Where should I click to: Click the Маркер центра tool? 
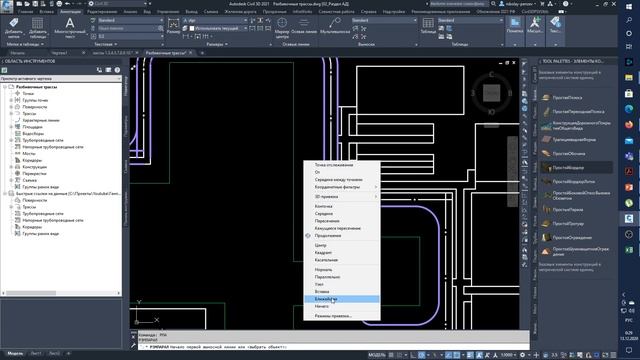click(282, 28)
